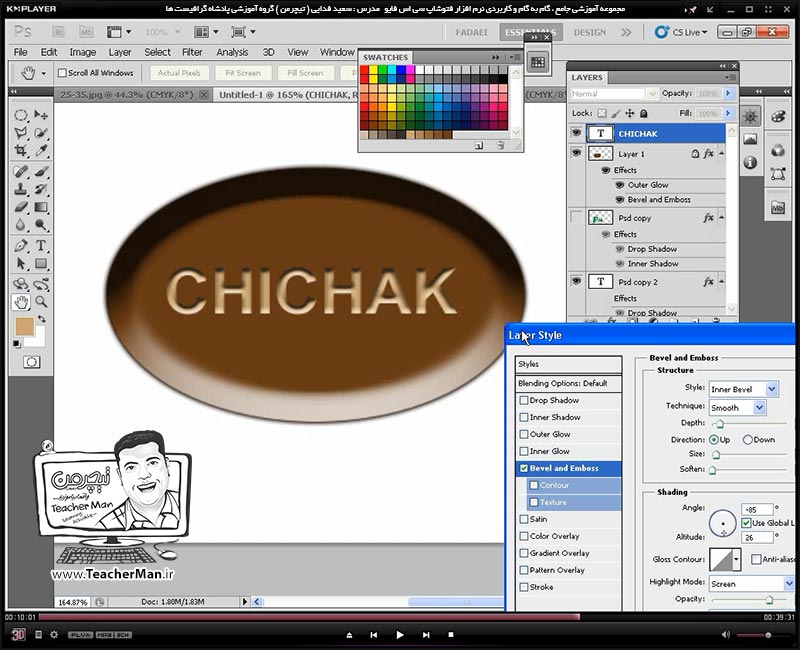Image resolution: width=800 pixels, height=650 pixels.
Task: Select the Eraser tool
Action: coord(20,207)
